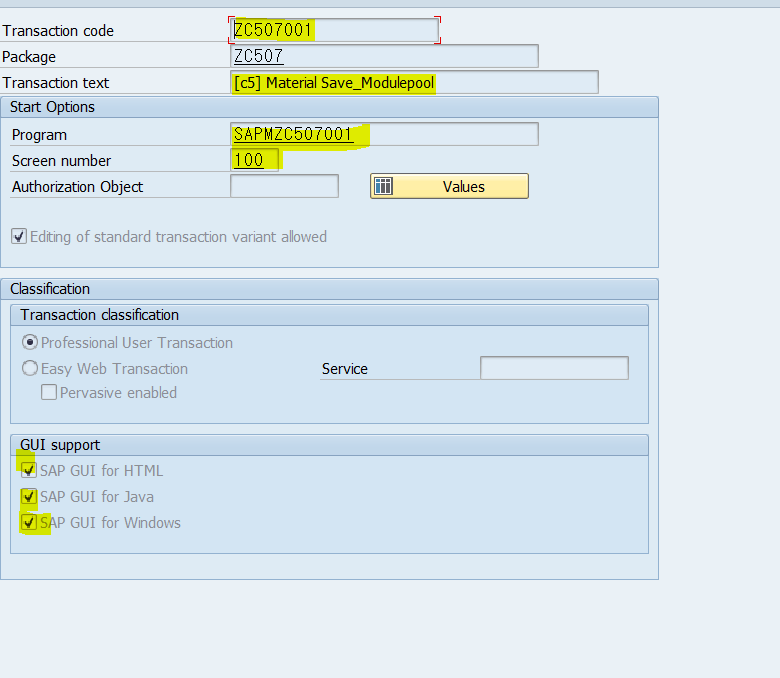
Task: Toggle SAP GUI for Windows checkbox
Action: (28, 522)
